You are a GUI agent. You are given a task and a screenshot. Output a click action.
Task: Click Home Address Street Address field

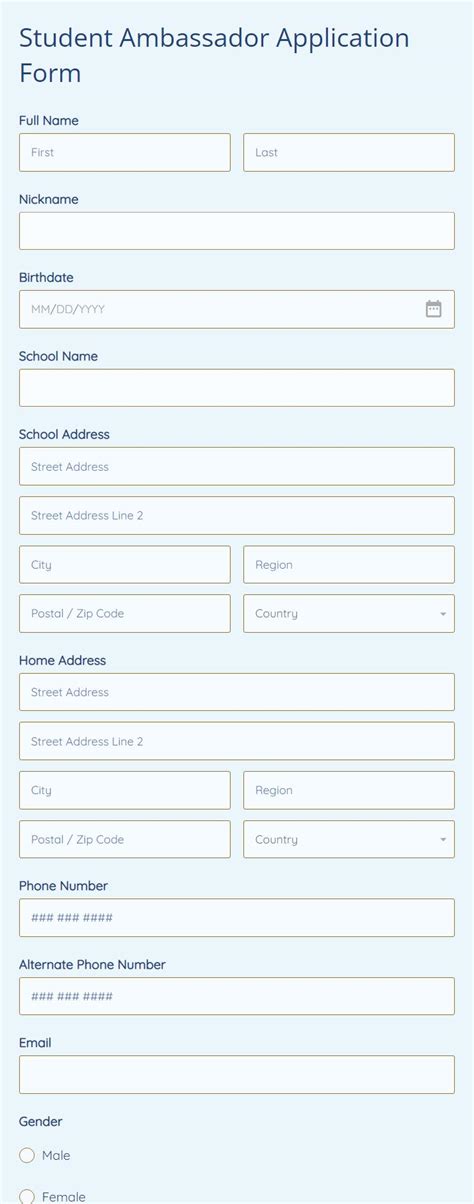tap(237, 692)
